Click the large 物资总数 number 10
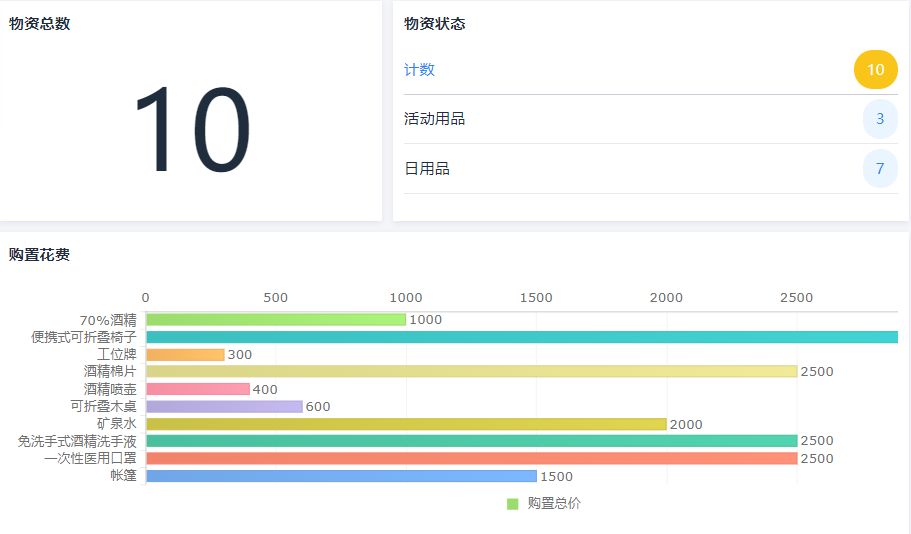 (x=190, y=131)
